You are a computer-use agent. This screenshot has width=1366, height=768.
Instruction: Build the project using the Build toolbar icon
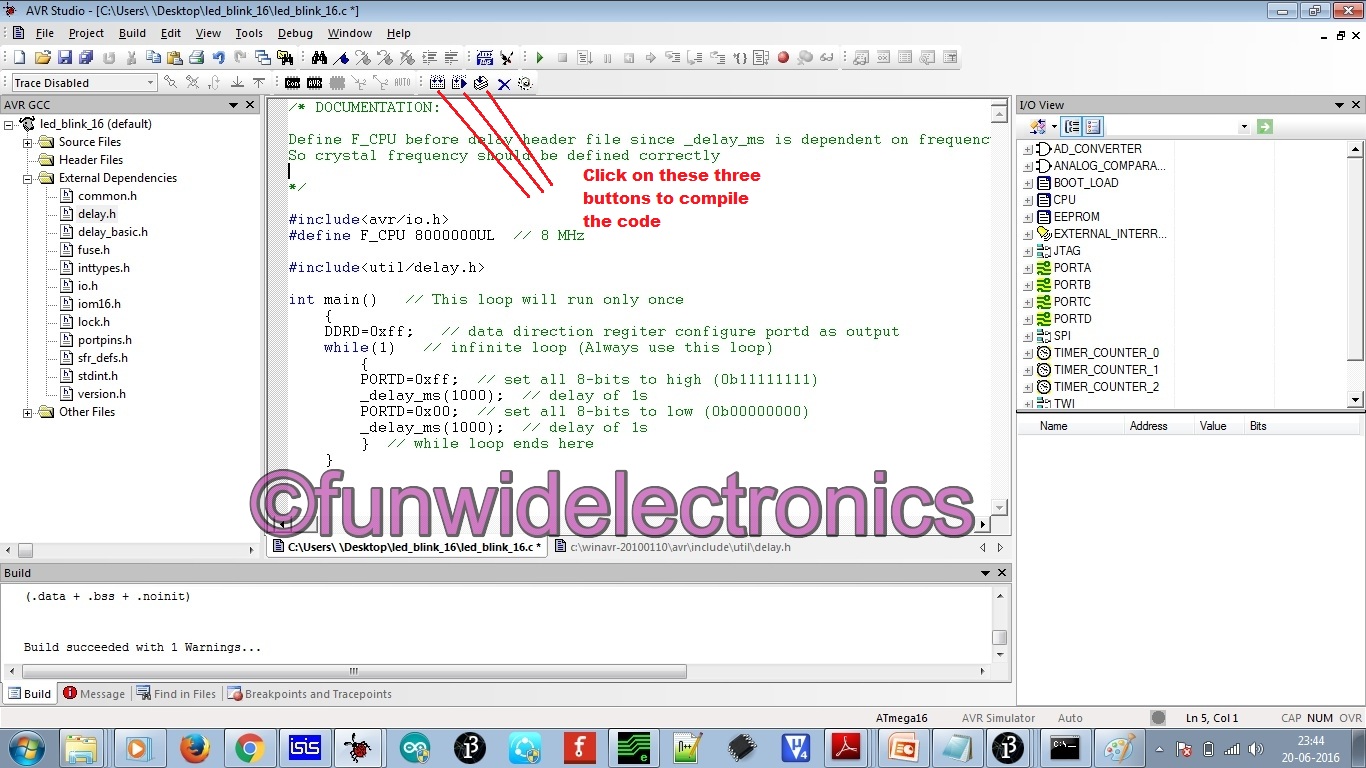click(x=437, y=83)
